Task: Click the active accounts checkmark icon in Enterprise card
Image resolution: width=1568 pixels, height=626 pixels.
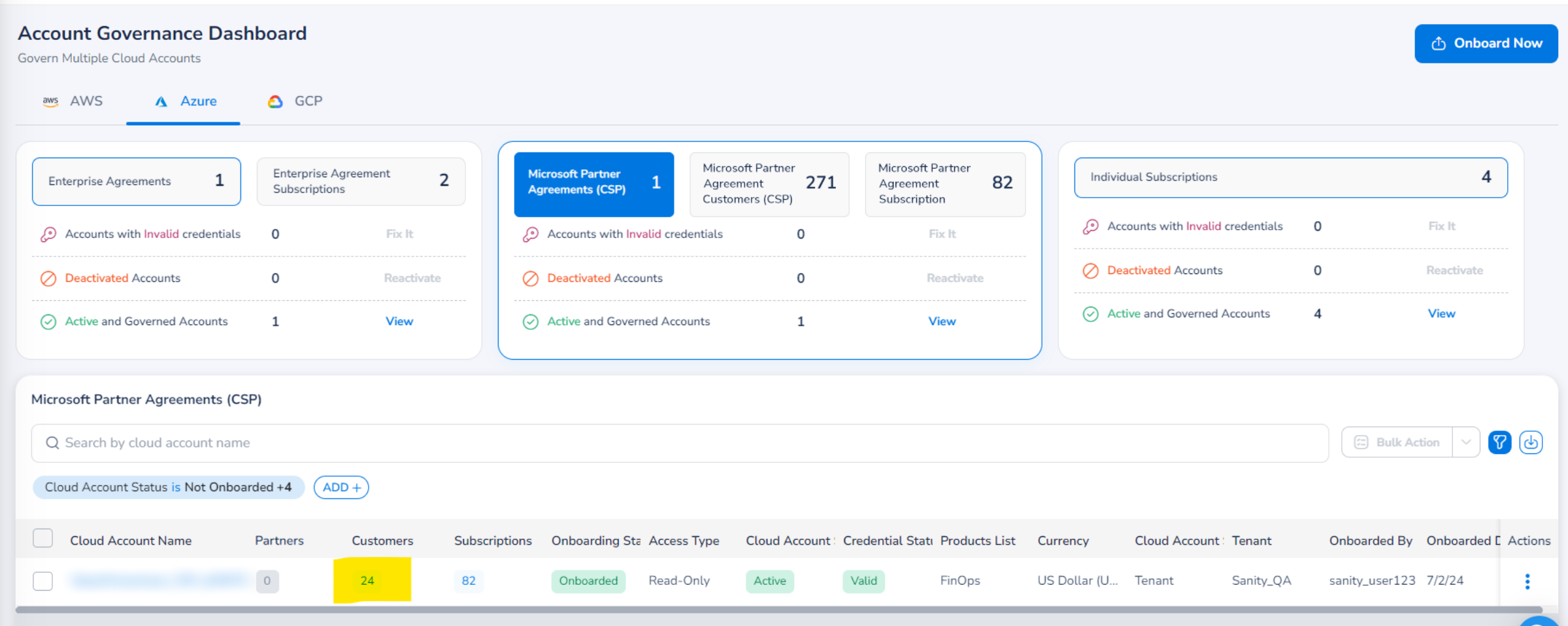Action: click(x=48, y=322)
